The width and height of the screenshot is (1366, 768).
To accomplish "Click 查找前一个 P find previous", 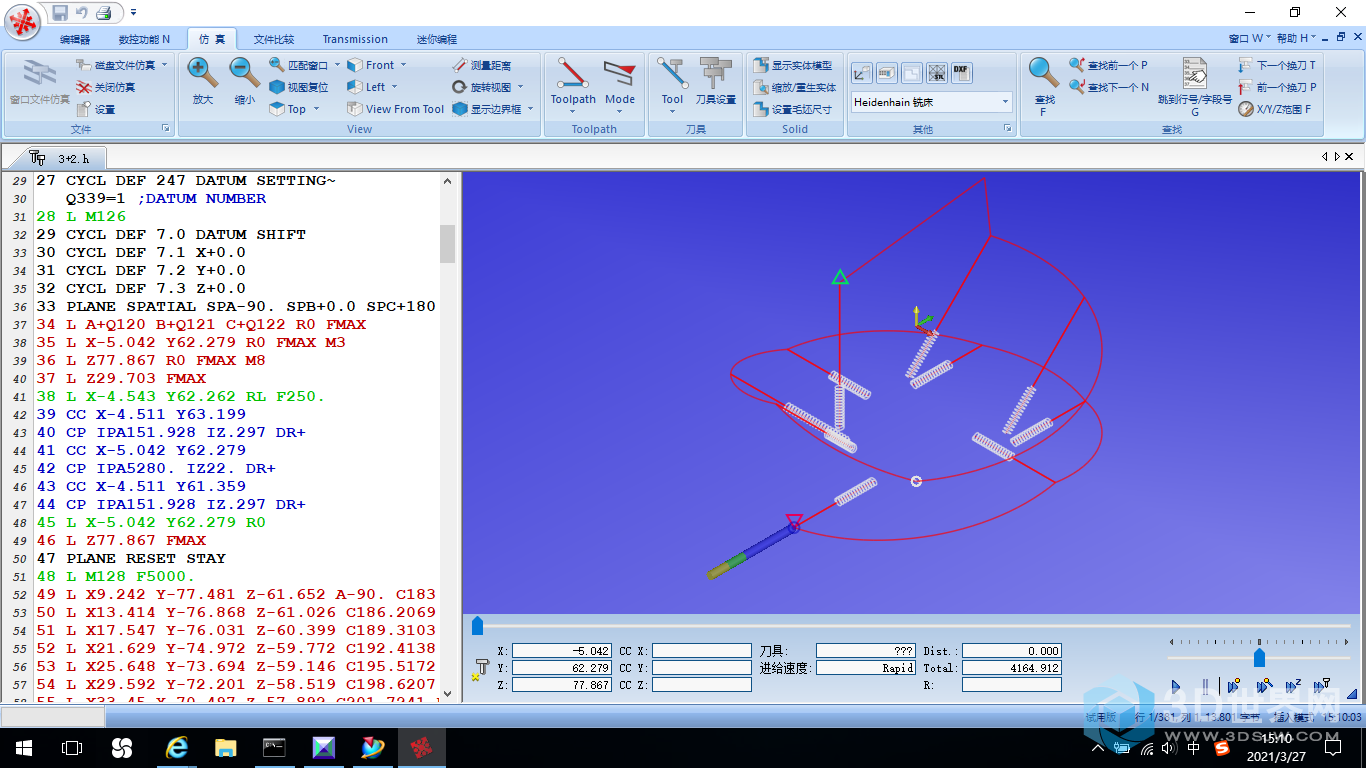I will pos(1109,65).
